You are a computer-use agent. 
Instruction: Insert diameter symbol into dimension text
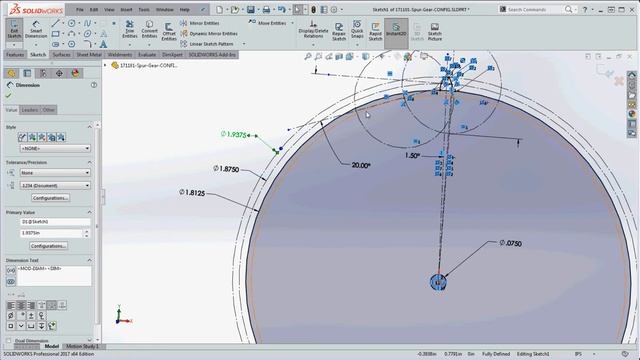point(11,316)
